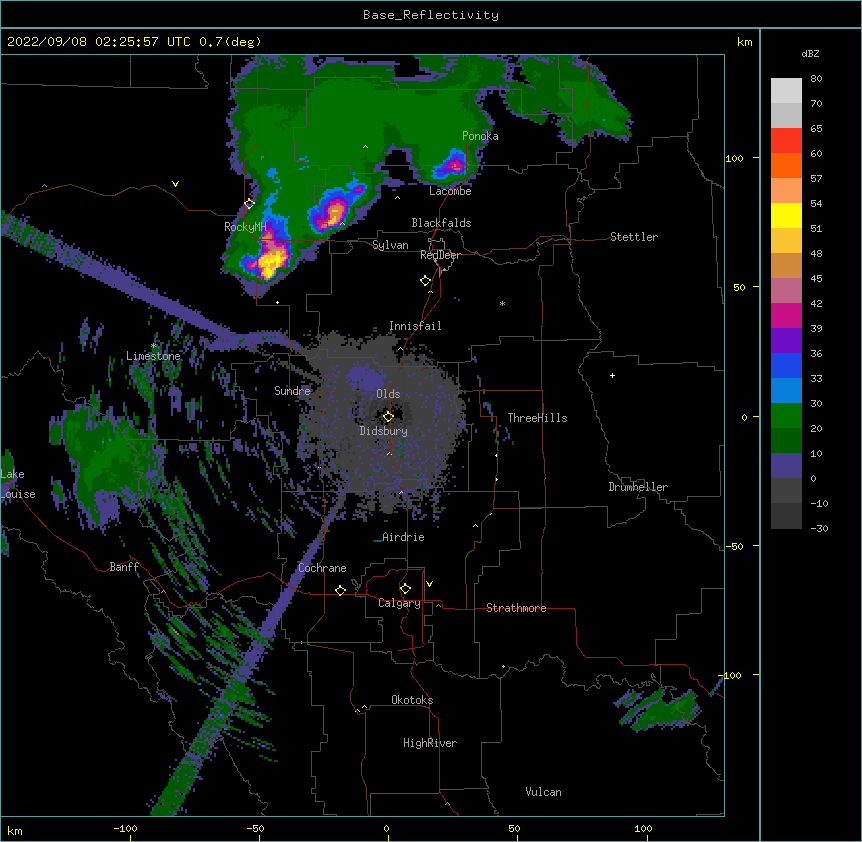Click the magenta storm cell near Ponoka

click(x=455, y=164)
